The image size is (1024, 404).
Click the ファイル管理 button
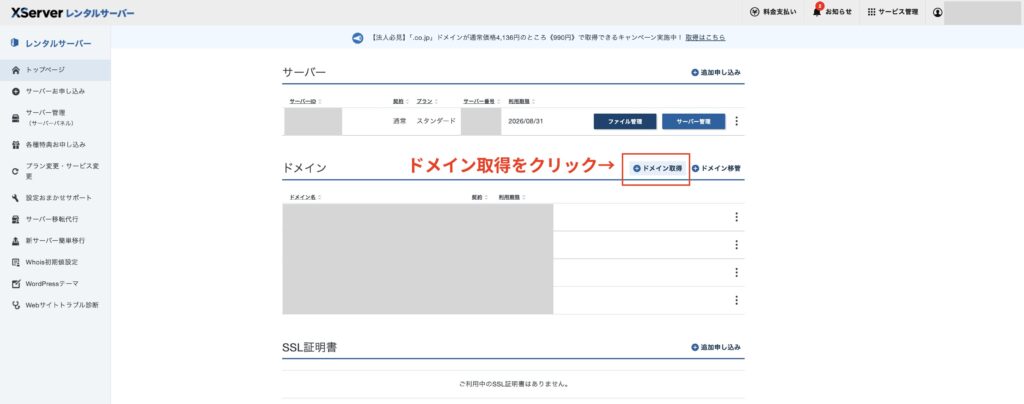pos(625,121)
